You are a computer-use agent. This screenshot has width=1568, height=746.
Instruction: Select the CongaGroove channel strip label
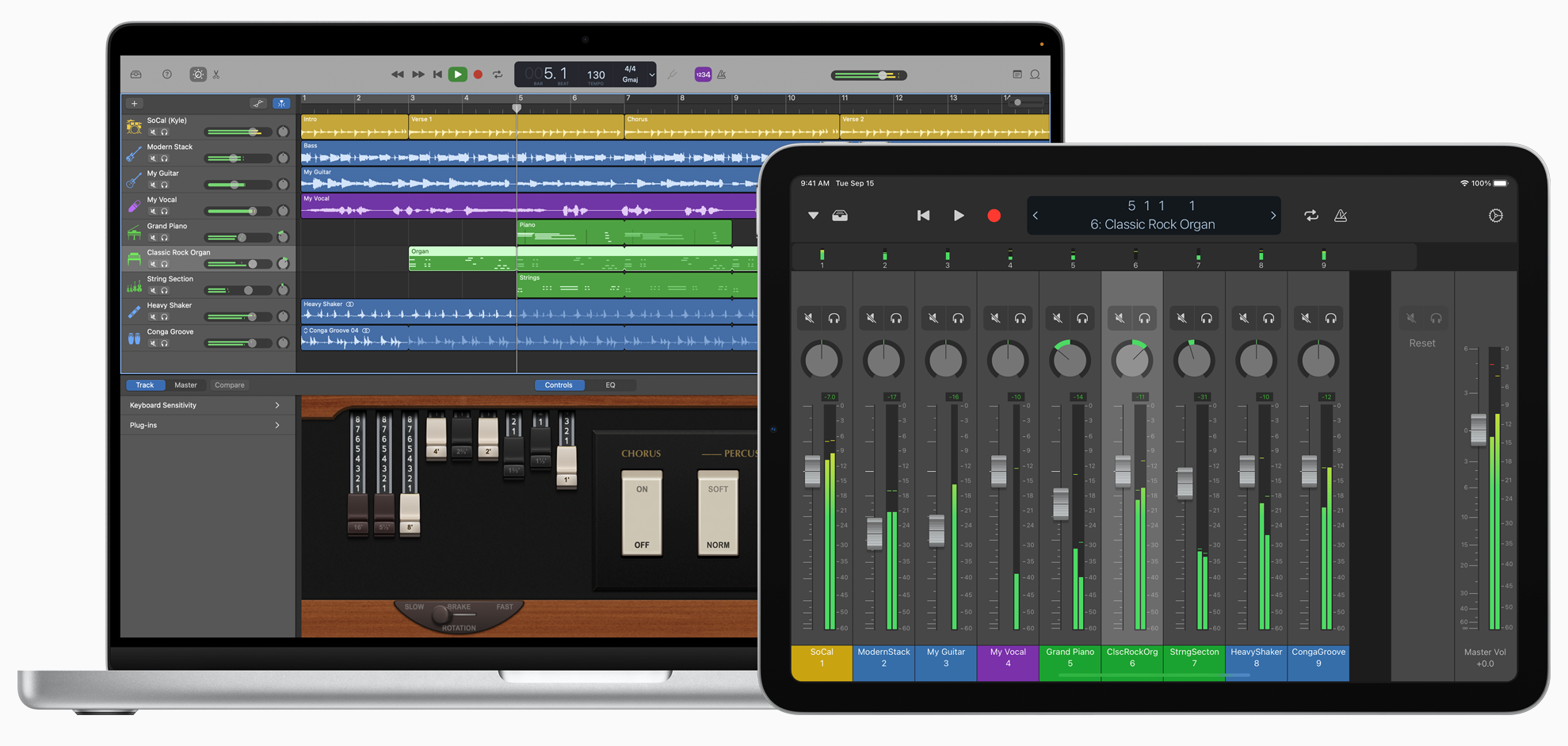pyautogui.click(x=1318, y=657)
